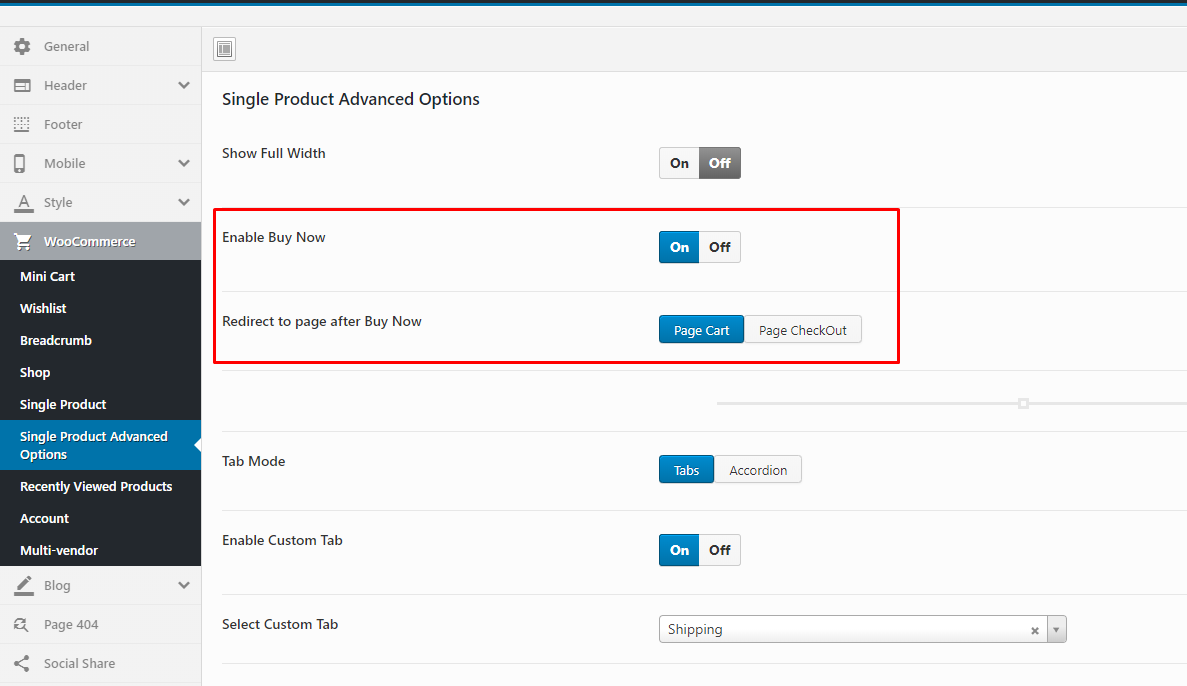Open the Wishlist settings
The height and width of the screenshot is (686, 1187).
101,308
